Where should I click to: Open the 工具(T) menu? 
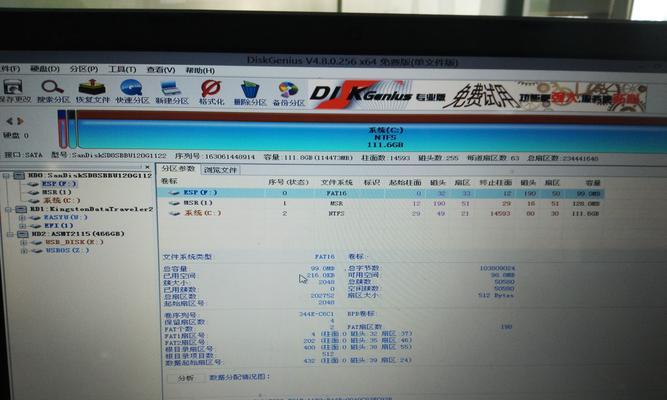tap(122, 69)
